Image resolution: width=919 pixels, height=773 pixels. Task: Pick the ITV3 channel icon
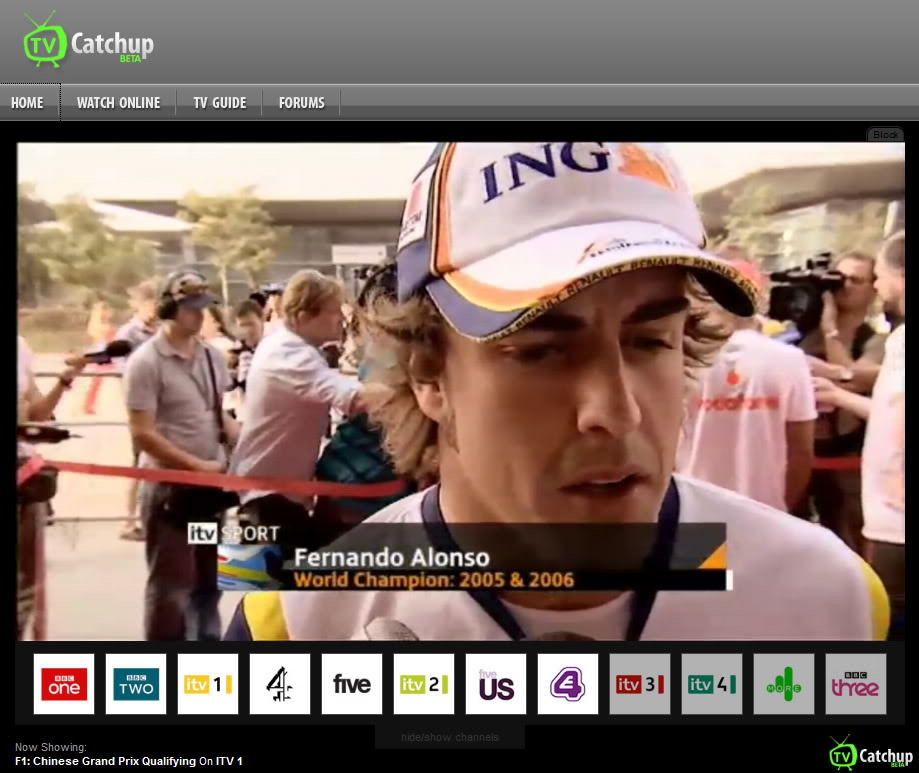click(640, 684)
